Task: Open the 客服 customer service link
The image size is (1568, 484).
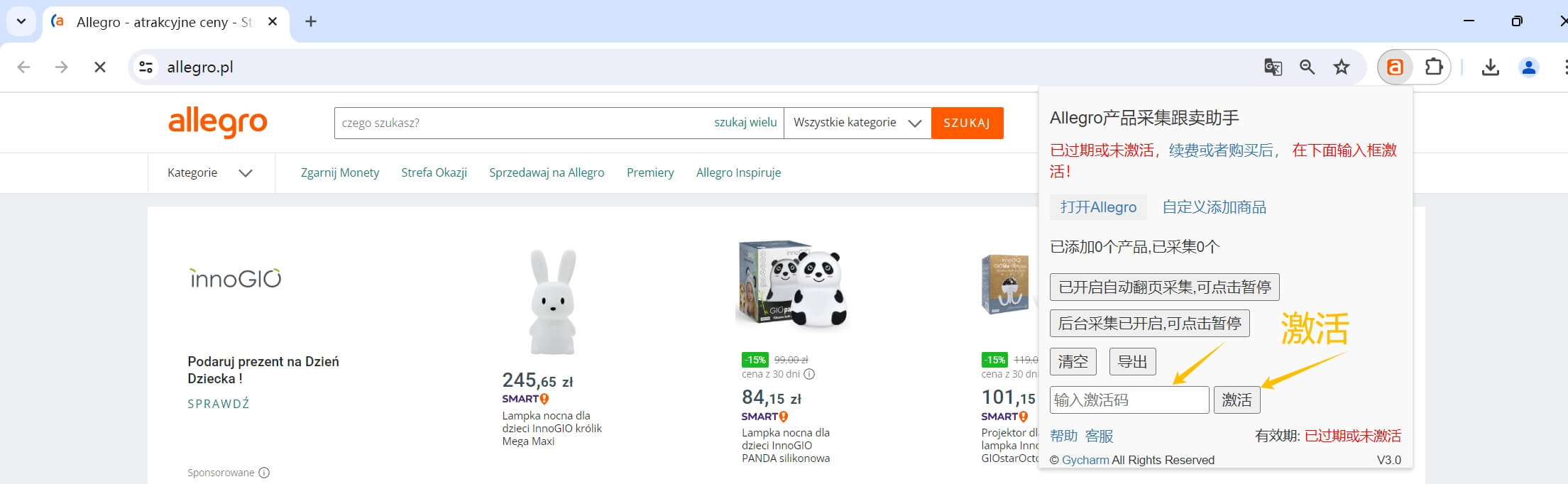Action: tap(1100, 436)
